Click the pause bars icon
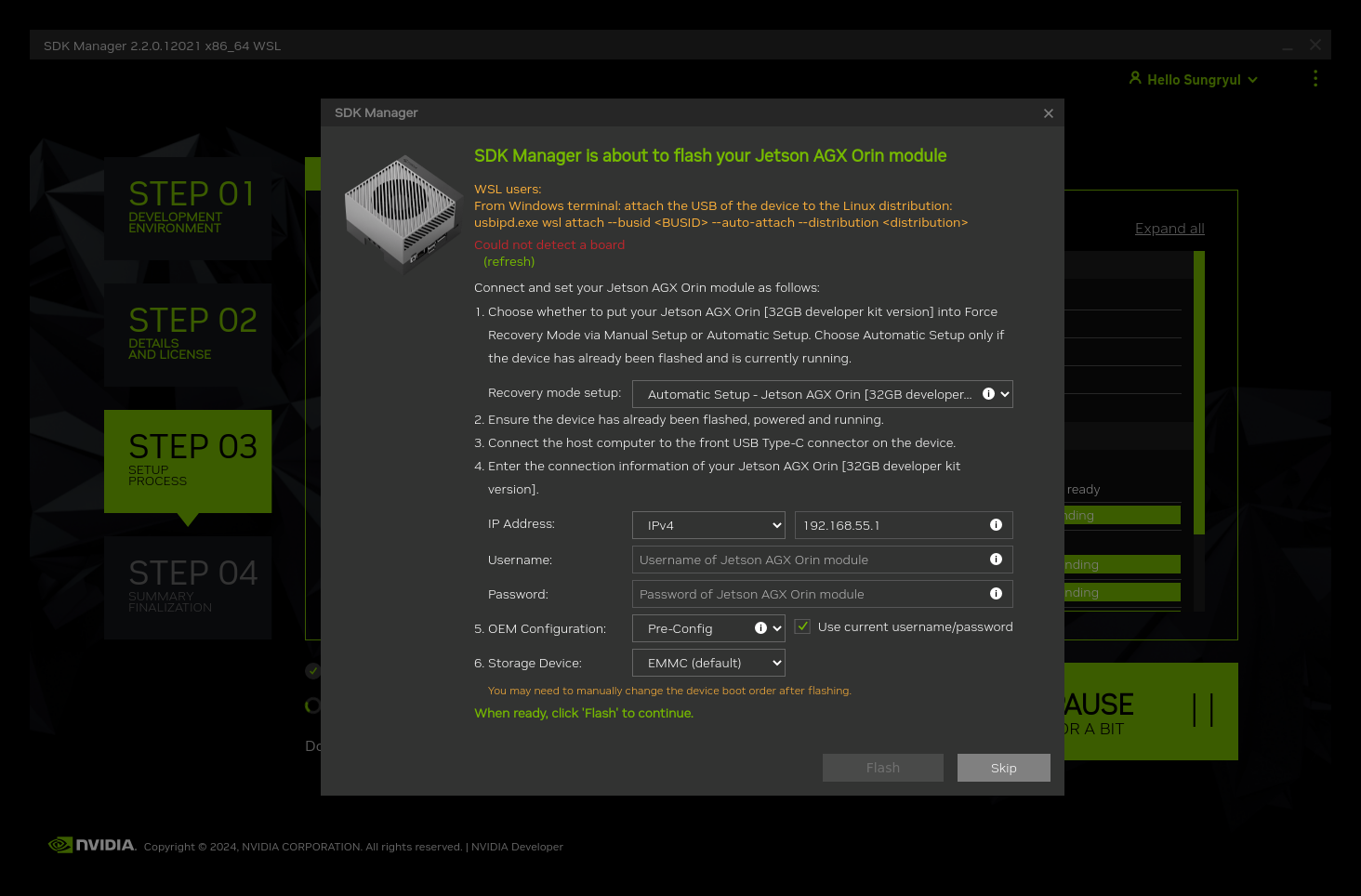Viewport: 1361px width, 896px height. (x=1203, y=710)
